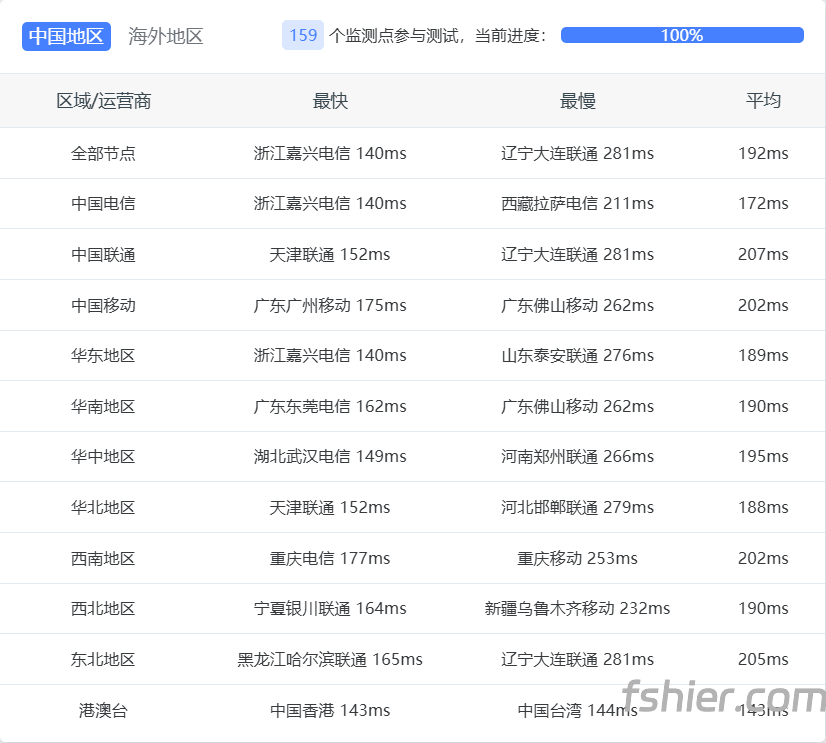
Task: Click the 平均 column header
Action: pyautogui.click(x=763, y=101)
